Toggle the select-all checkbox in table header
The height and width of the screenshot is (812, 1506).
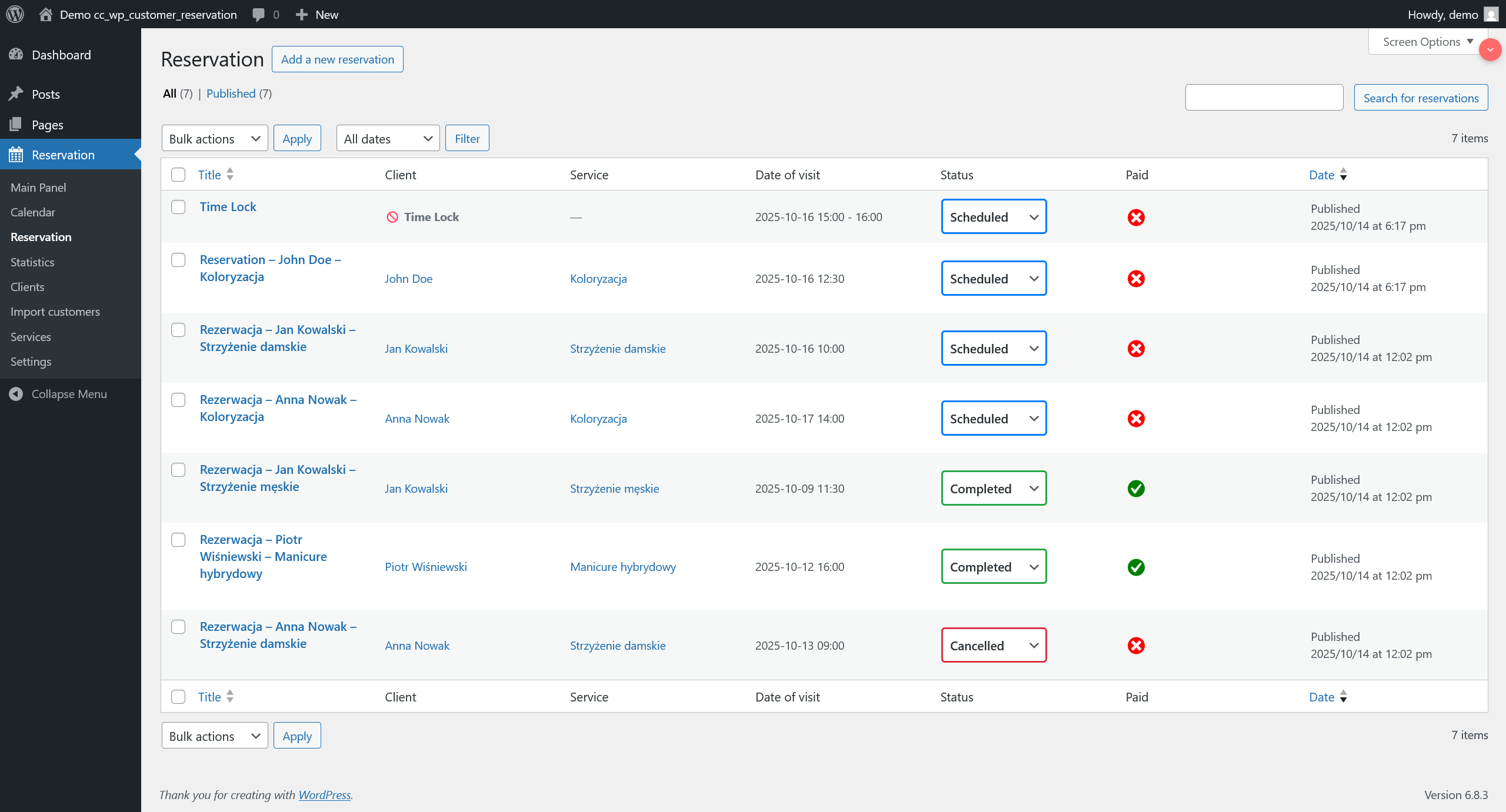click(178, 175)
